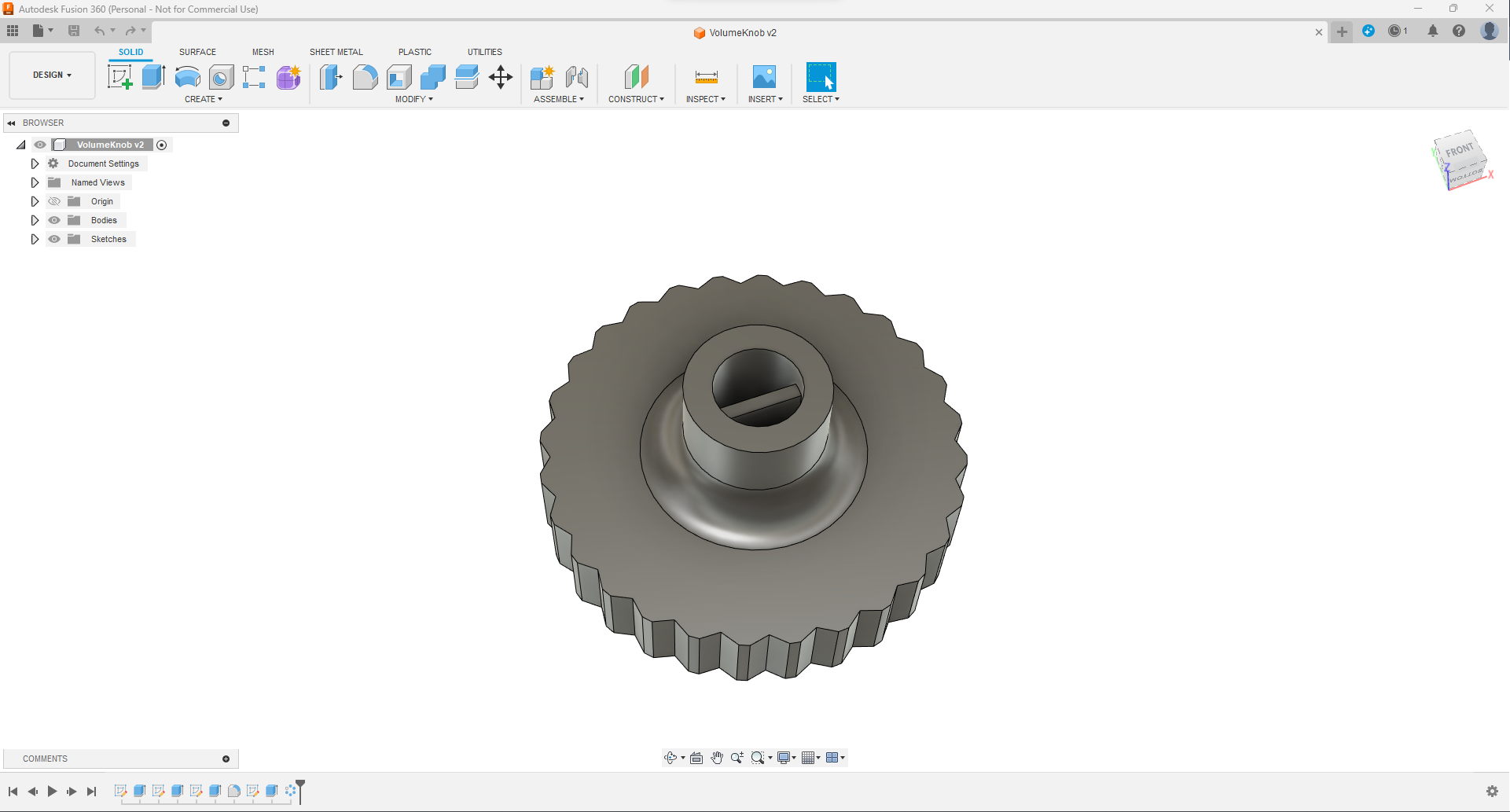Select the Shell tool
Image resolution: width=1510 pixels, height=812 pixels.
(x=399, y=77)
